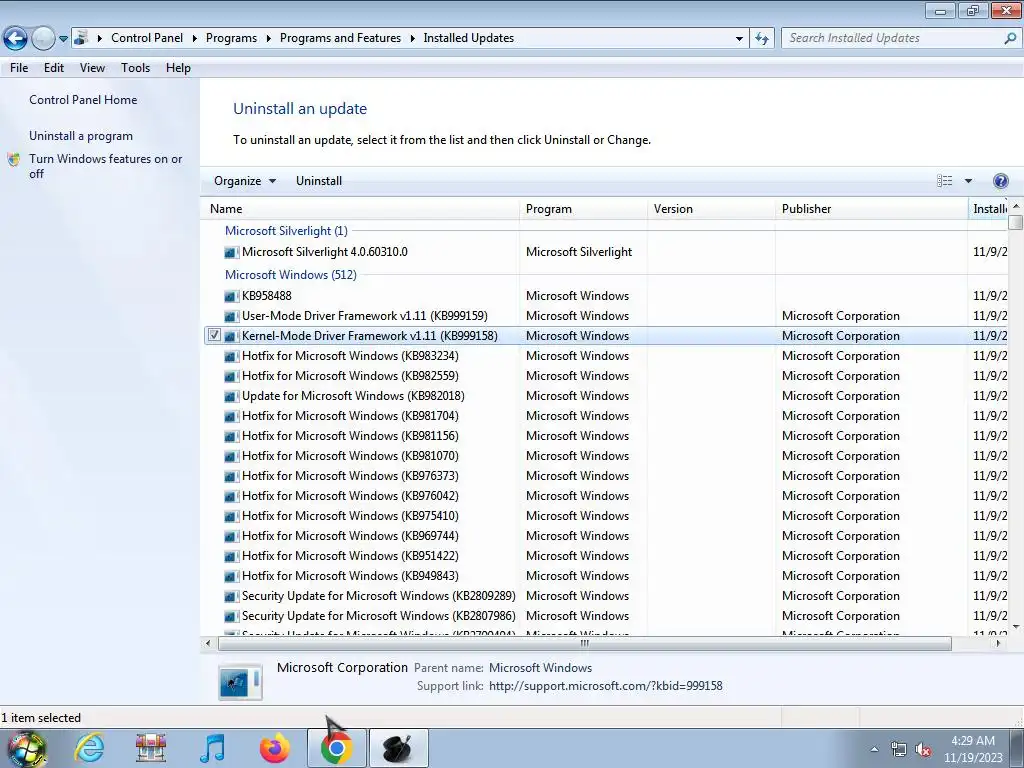Click the Forward navigation arrow button
Viewport: 1024px width, 768px height.
pyautogui.click(x=43, y=39)
